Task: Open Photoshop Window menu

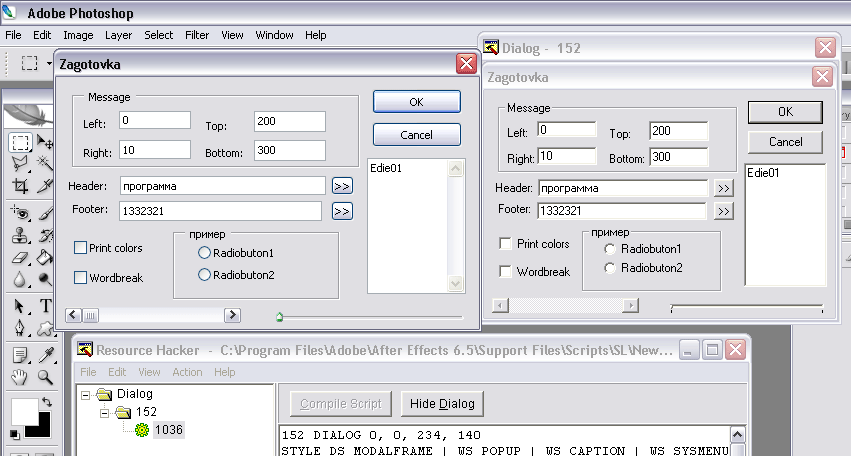Action: coord(274,35)
